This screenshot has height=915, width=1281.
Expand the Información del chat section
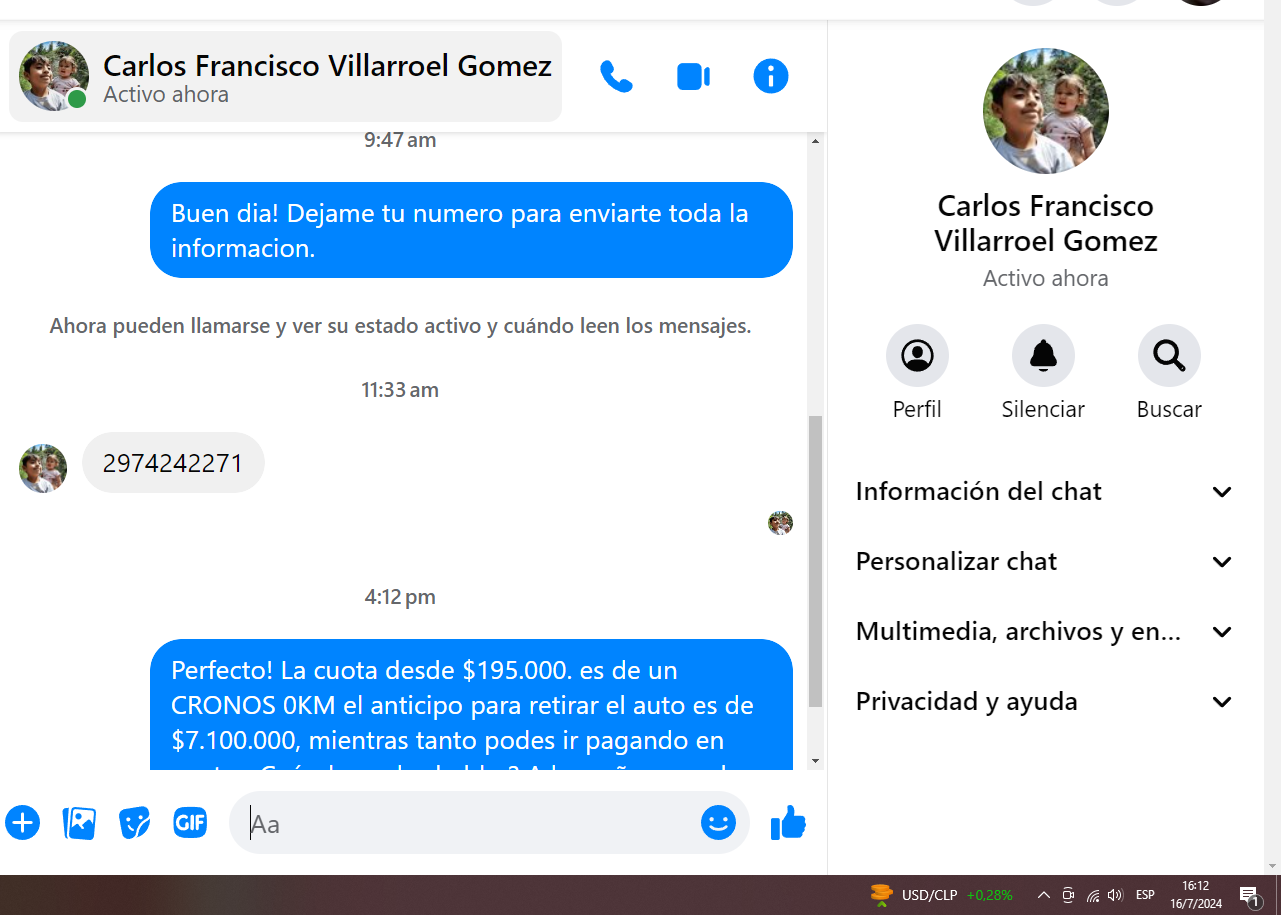pyautogui.click(x=1045, y=491)
